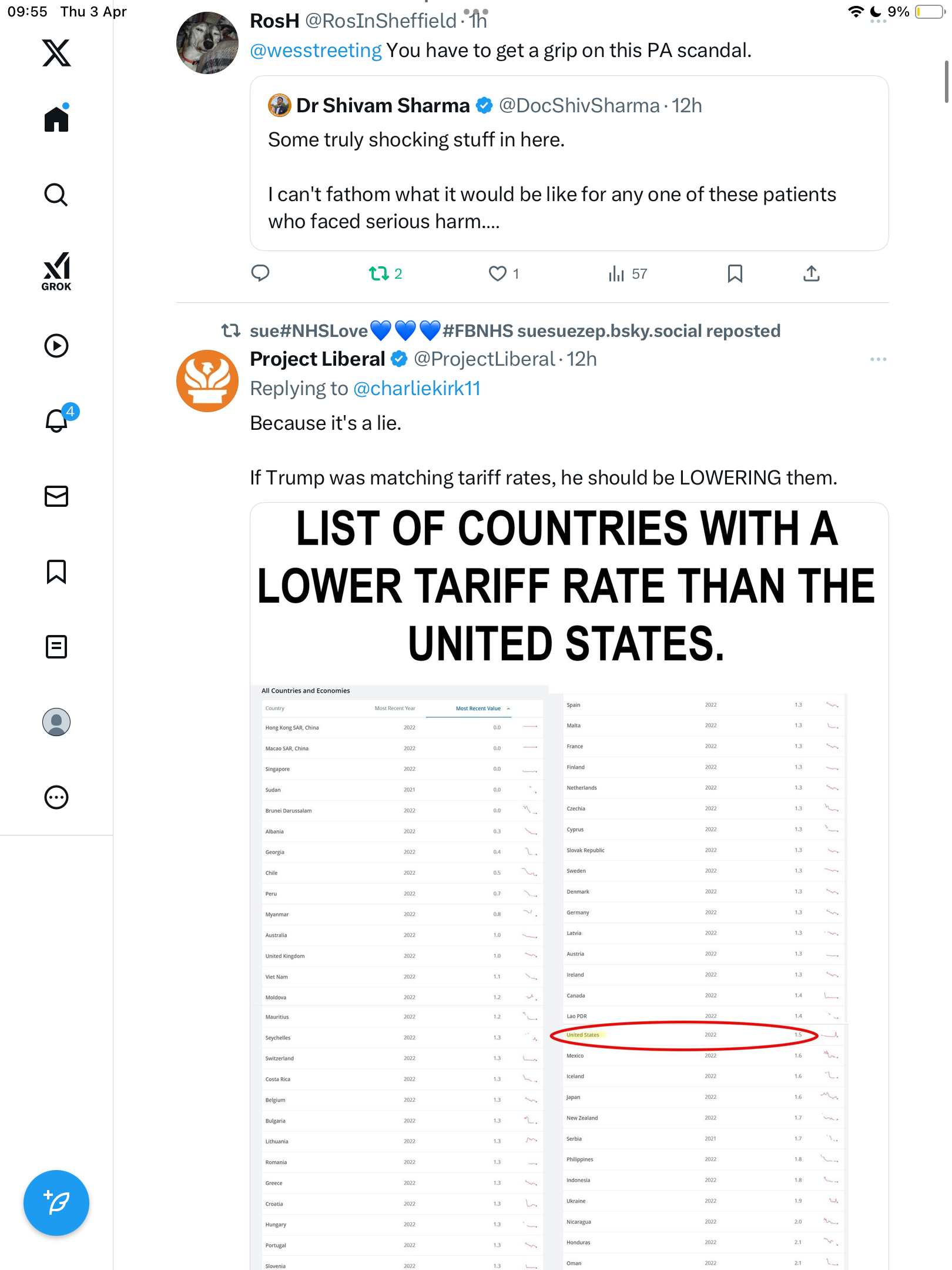The width and height of the screenshot is (952, 1270).
Task: Undo repost on RosH's tweet
Action: [x=385, y=273]
